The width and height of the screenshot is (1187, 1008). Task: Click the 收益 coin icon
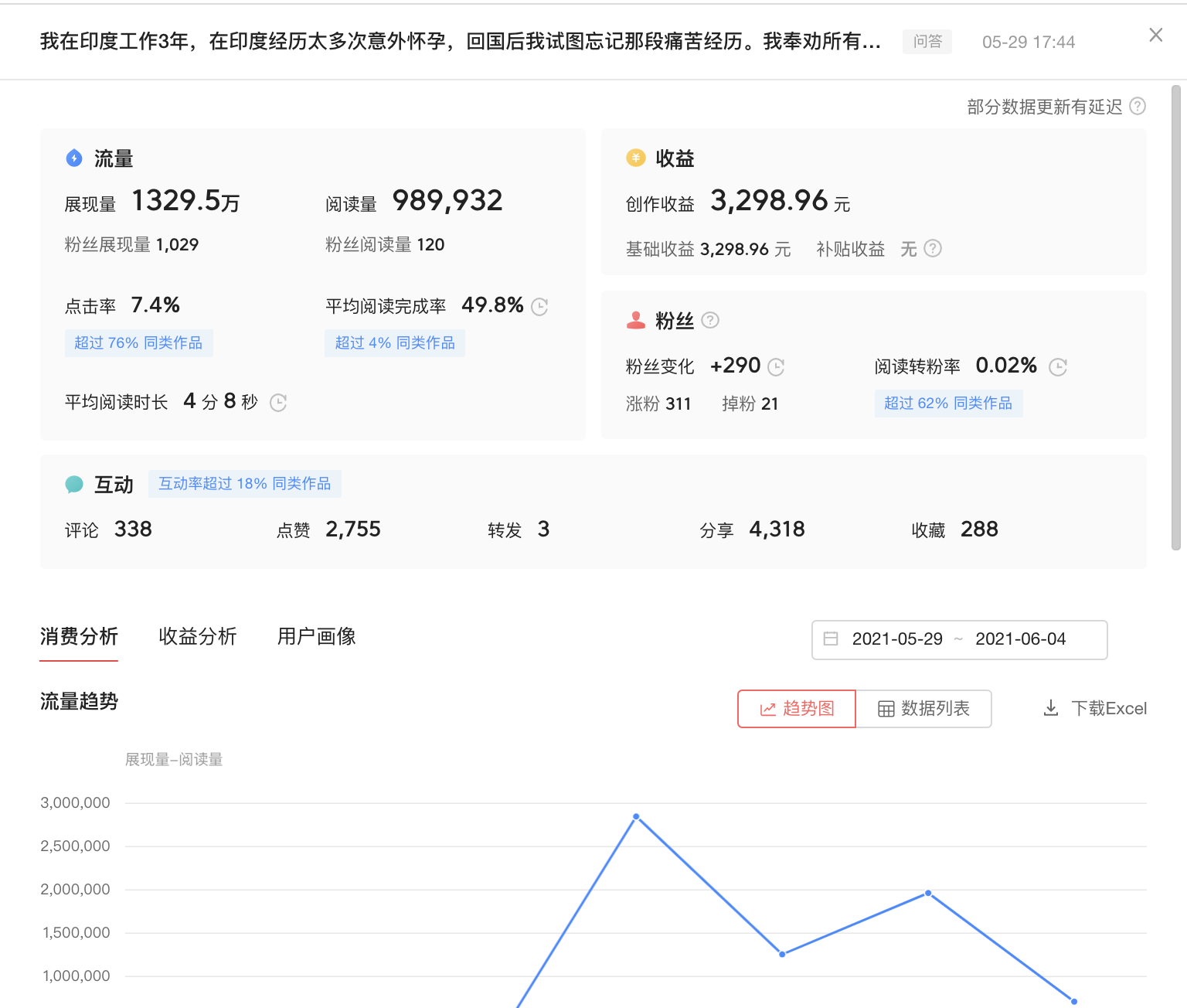pos(635,158)
